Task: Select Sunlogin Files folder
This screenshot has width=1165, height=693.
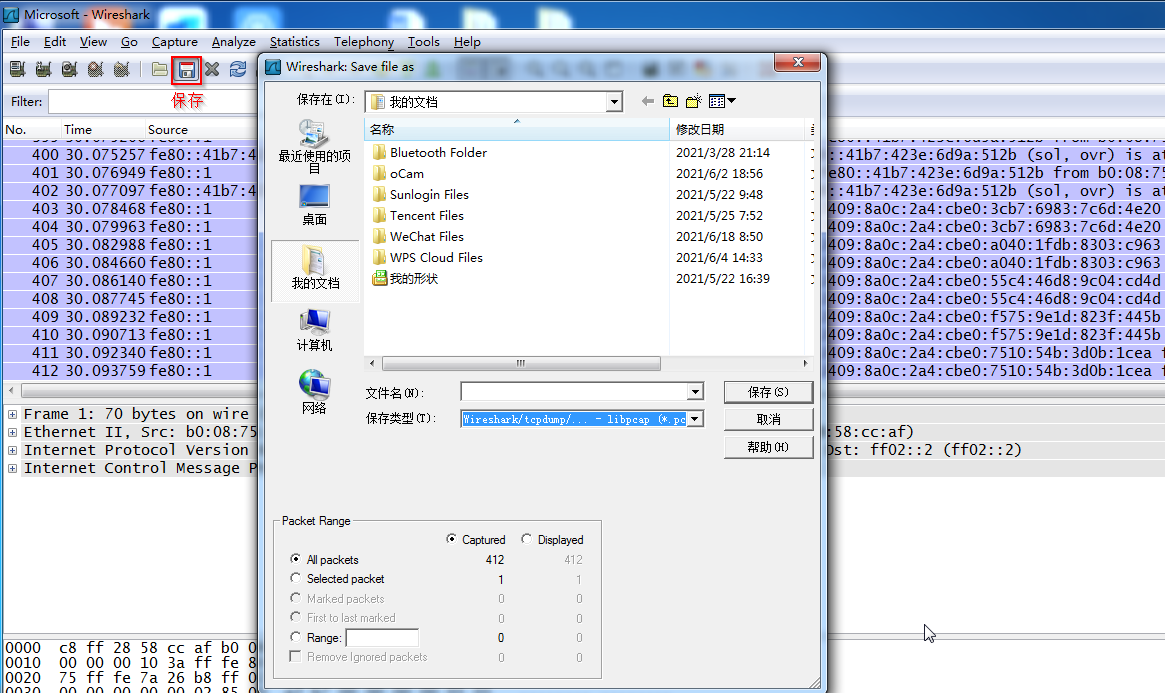Action: click(421, 195)
